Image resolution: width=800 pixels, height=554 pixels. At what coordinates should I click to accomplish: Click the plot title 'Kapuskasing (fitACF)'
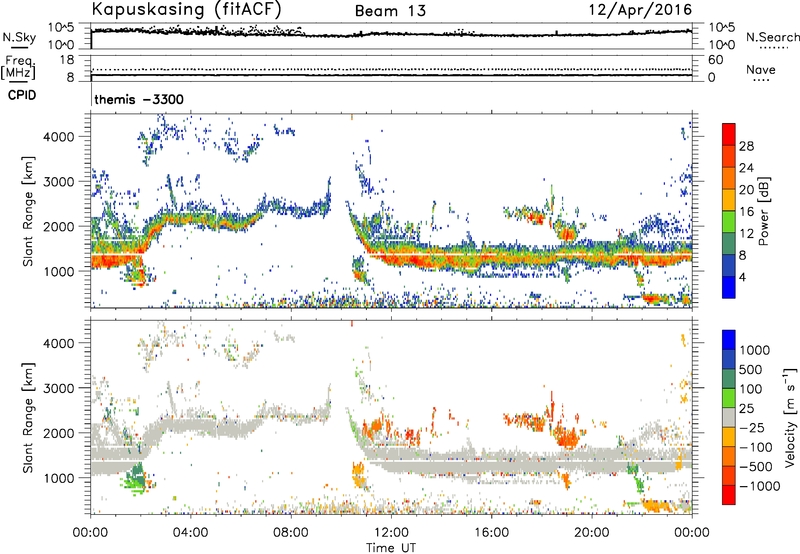[186, 10]
